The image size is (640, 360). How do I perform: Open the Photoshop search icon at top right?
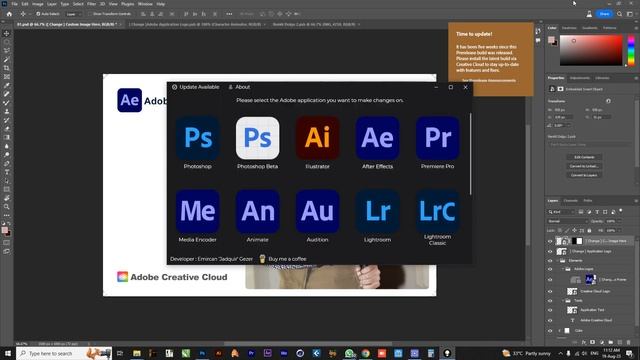[619, 14]
